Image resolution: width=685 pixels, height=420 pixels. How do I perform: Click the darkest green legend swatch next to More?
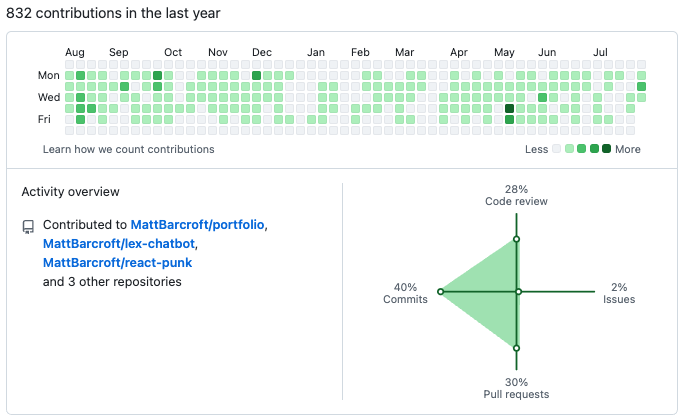pyautogui.click(x=606, y=149)
